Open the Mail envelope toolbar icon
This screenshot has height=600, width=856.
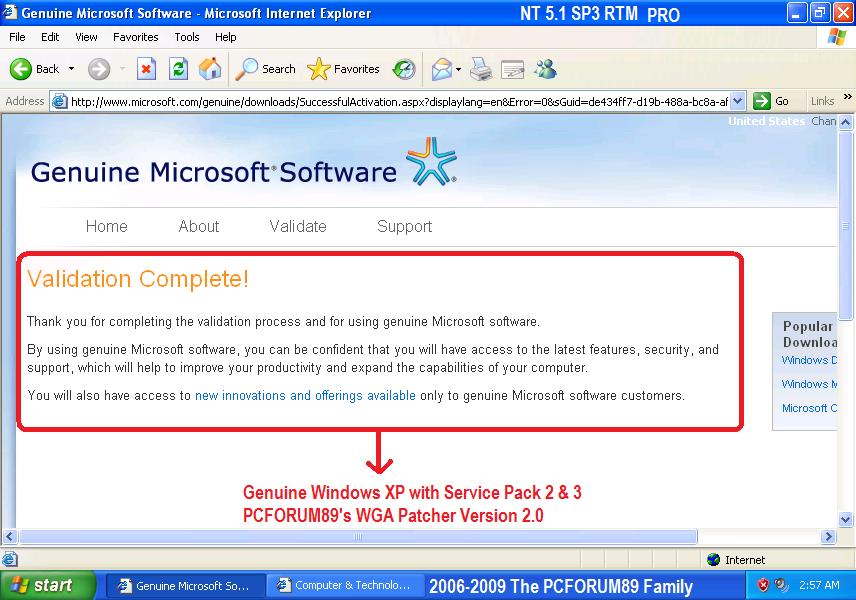coord(442,69)
